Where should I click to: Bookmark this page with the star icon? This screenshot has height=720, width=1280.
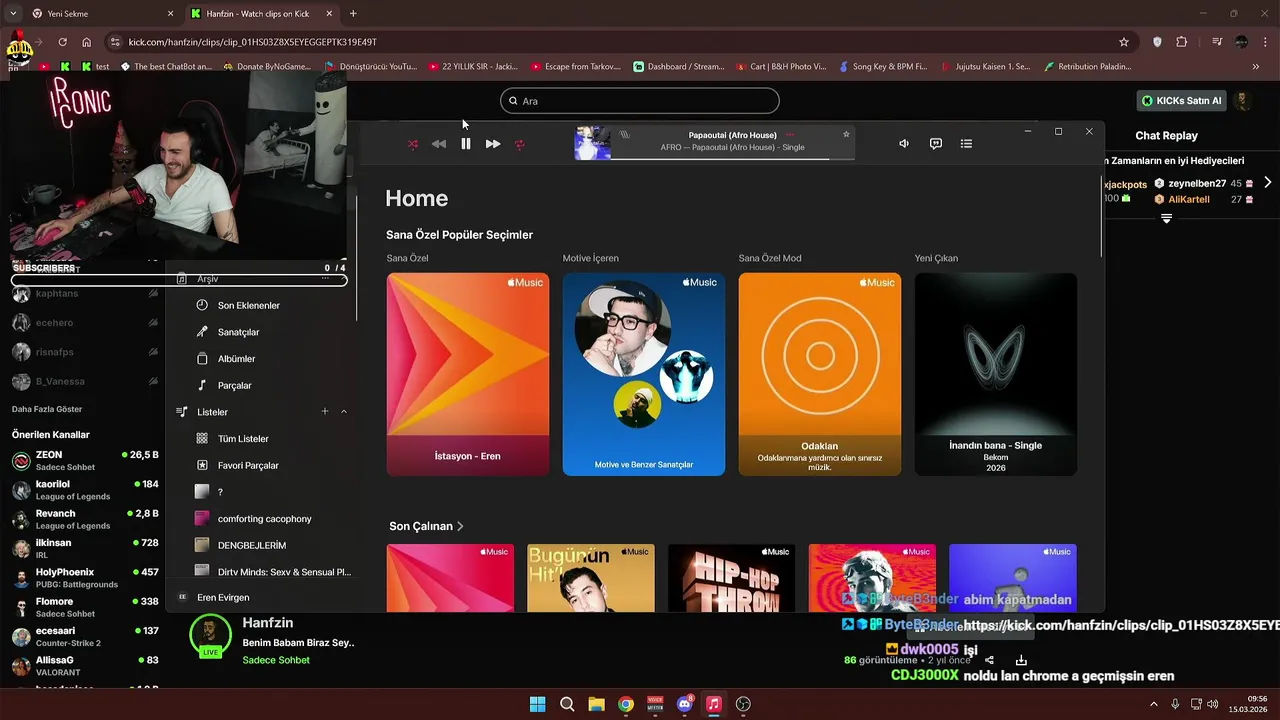pos(1124,42)
